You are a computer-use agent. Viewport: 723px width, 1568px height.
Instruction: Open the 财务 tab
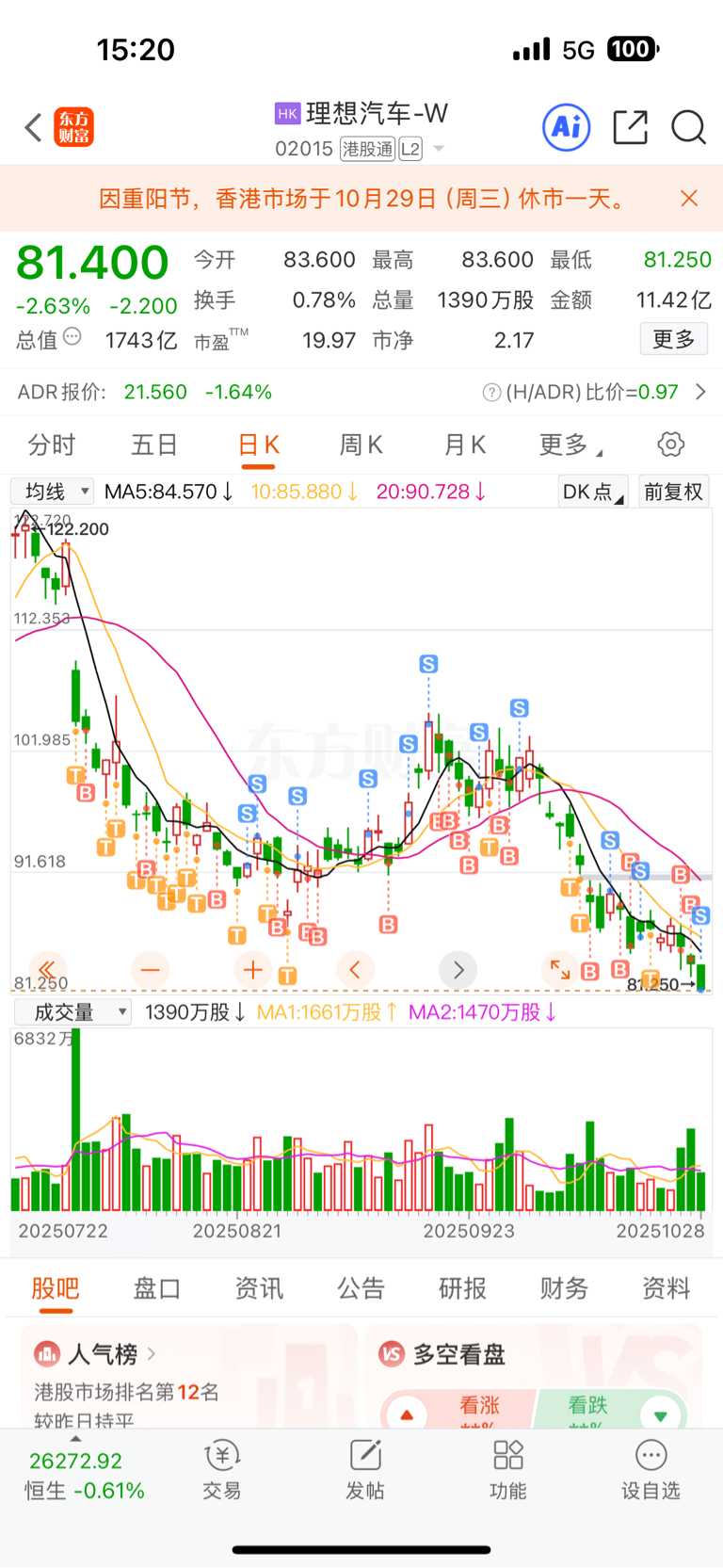(x=564, y=1287)
